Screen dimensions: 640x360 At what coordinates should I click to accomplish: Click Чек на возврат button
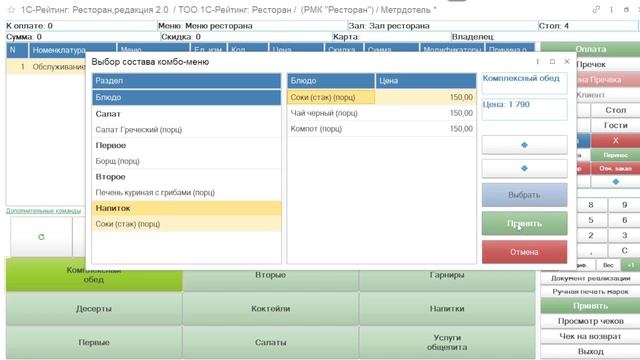click(590, 336)
